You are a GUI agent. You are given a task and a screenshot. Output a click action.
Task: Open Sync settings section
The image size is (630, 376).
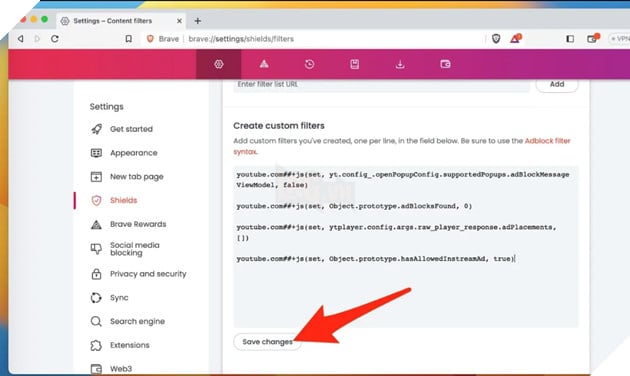point(119,297)
